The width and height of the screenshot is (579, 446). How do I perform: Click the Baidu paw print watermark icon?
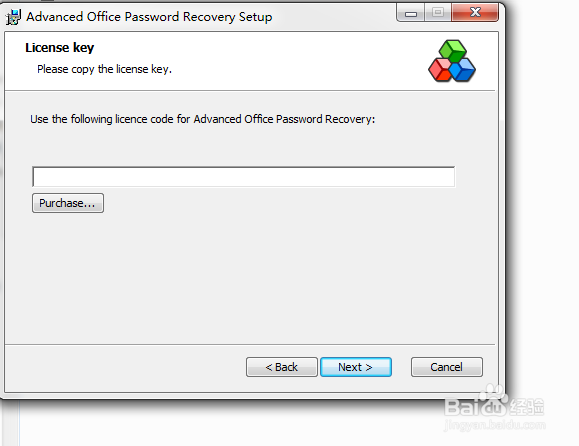click(493, 394)
